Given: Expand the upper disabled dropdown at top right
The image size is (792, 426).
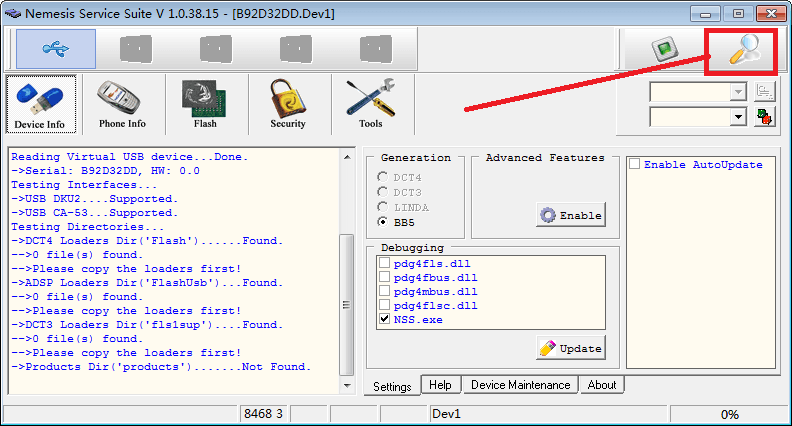Looking at the screenshot, I should click(739, 92).
